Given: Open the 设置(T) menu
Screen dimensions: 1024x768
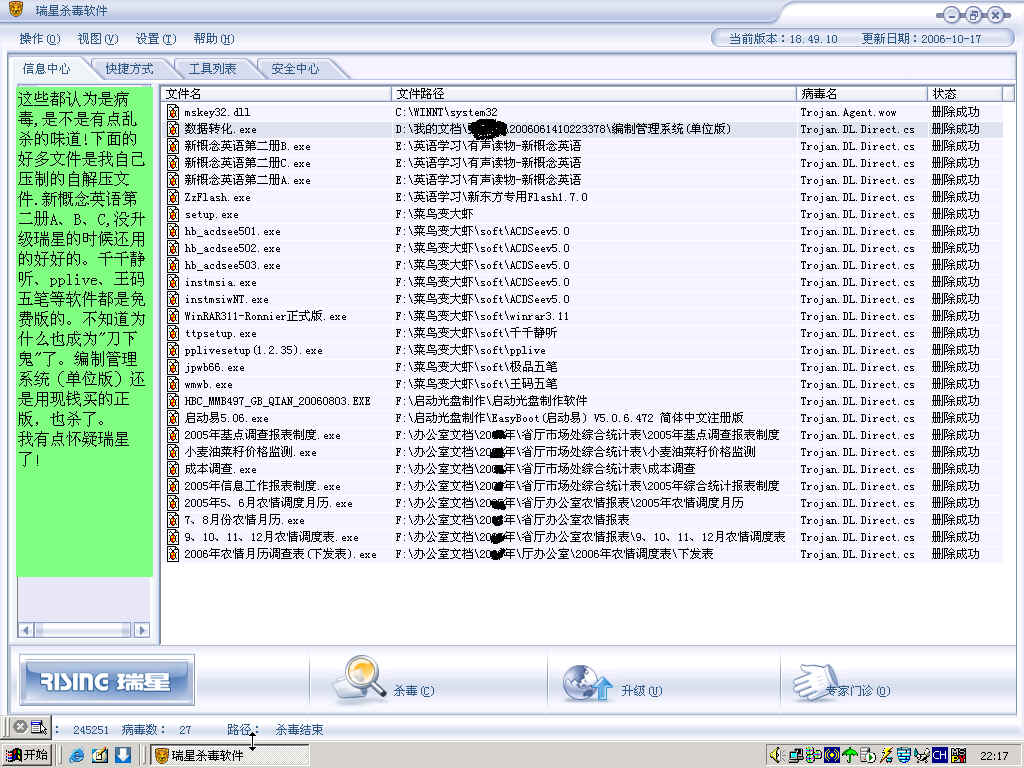Looking at the screenshot, I should [x=155, y=39].
